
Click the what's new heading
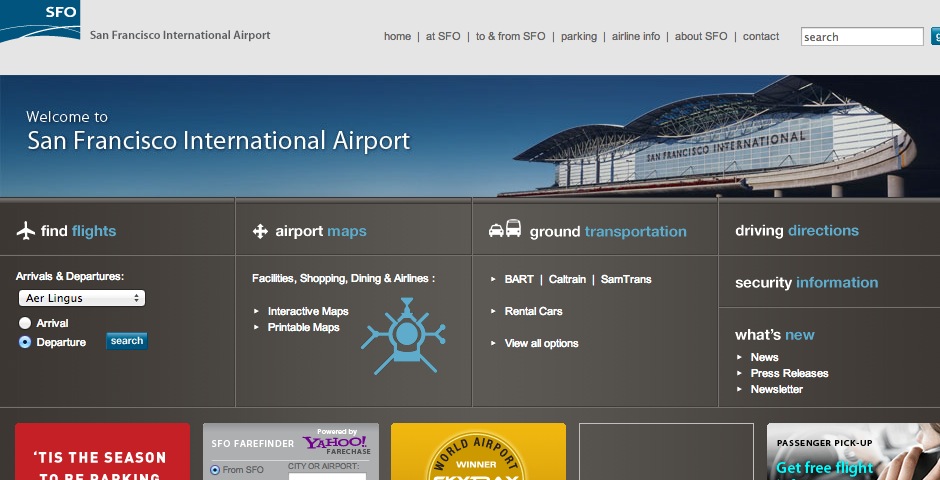point(775,334)
